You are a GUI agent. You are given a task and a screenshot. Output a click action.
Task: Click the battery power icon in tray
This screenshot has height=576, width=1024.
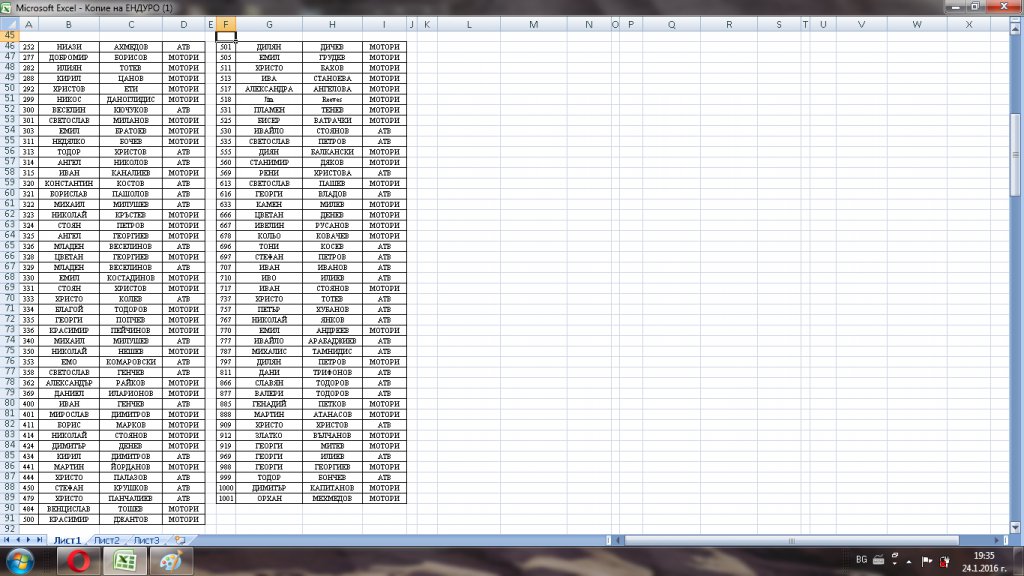(944, 561)
